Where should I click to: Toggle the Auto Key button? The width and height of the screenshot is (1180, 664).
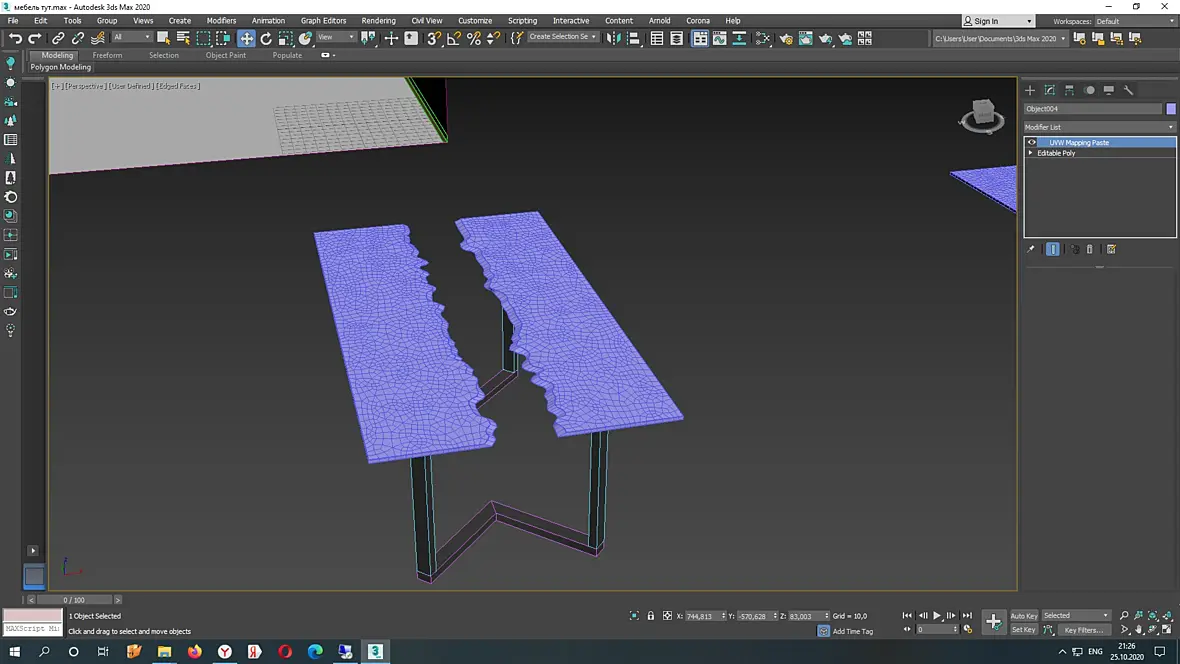(1023, 616)
